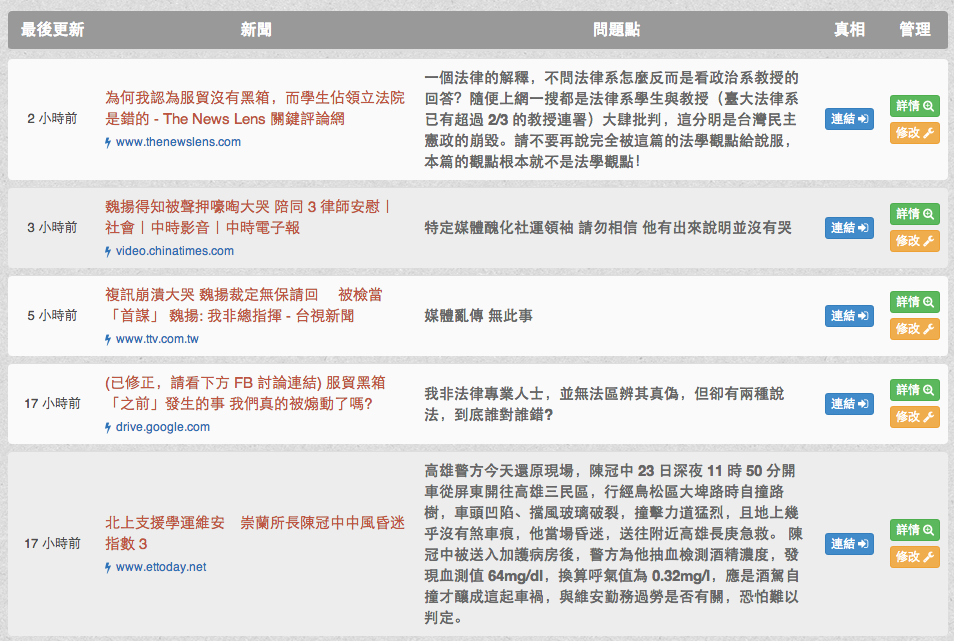The height and width of the screenshot is (641, 954).
Task: Open headline (已修正，請看下方 FB 討論連結)
Action: pyautogui.click(x=245, y=393)
